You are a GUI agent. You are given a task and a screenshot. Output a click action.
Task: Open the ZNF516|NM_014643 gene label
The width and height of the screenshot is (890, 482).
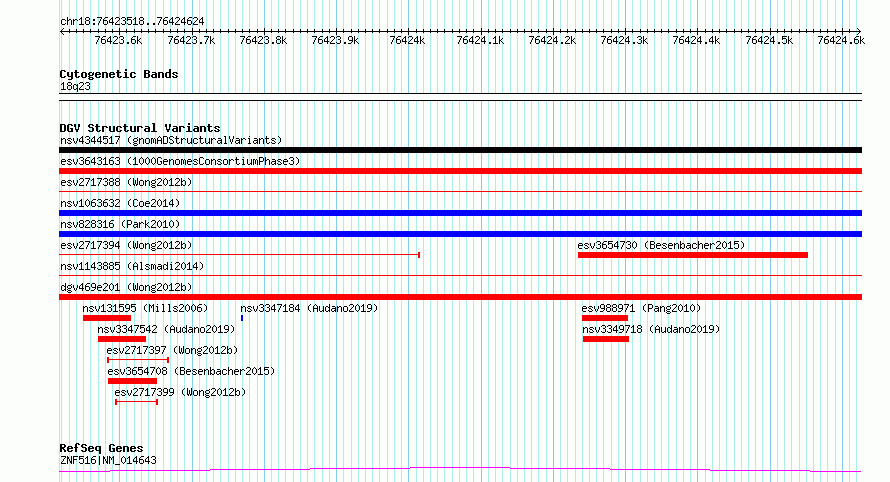pos(108,460)
